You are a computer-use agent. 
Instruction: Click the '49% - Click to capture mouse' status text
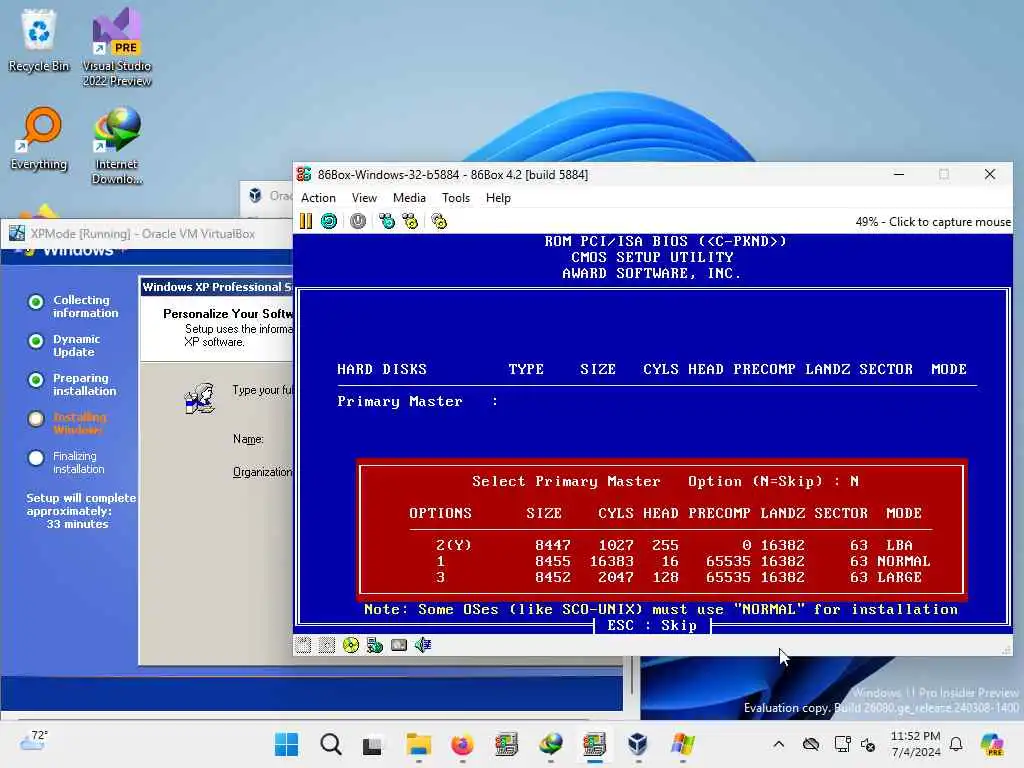(933, 222)
